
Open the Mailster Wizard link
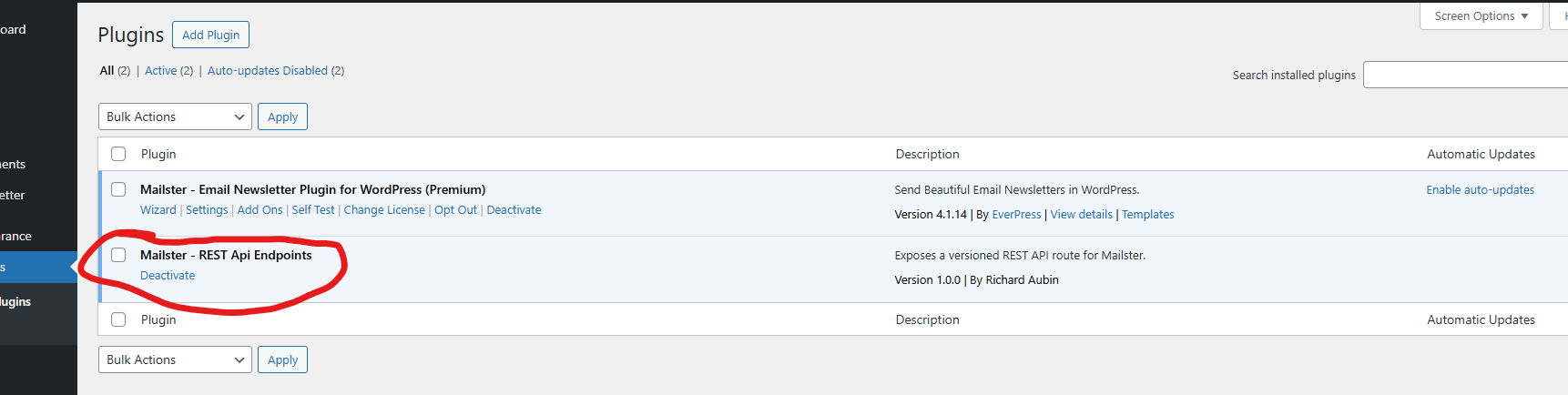coord(158,210)
